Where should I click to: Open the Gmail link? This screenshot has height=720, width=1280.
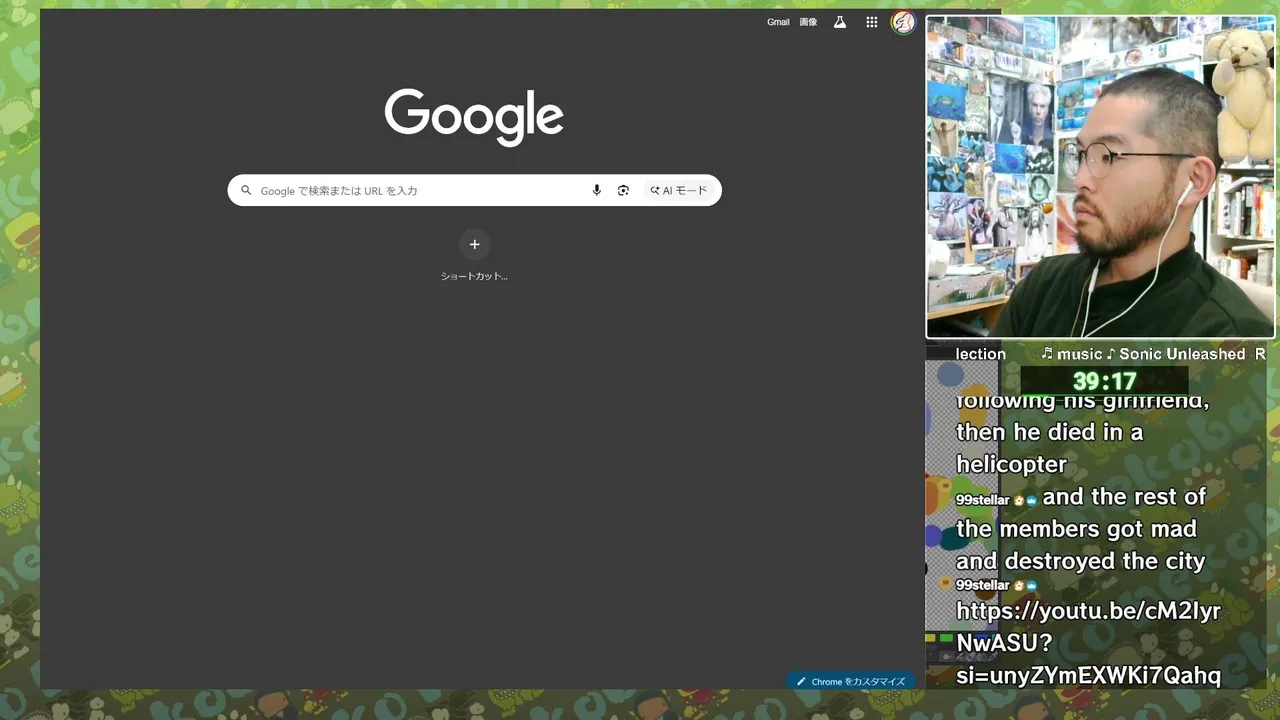(x=778, y=22)
